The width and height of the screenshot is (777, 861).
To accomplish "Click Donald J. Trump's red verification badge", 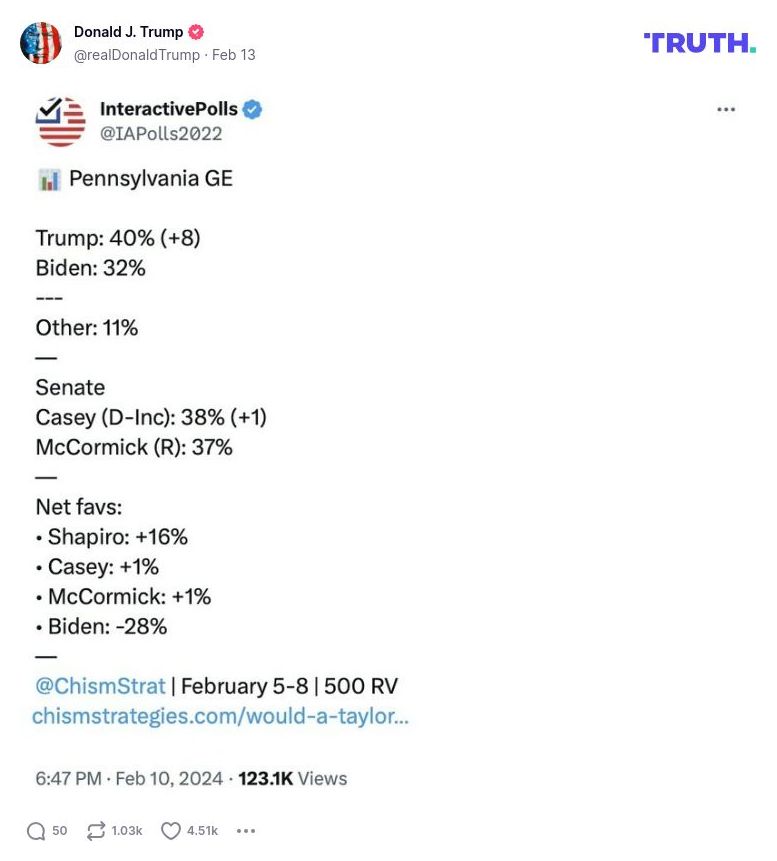I will tap(196, 31).
